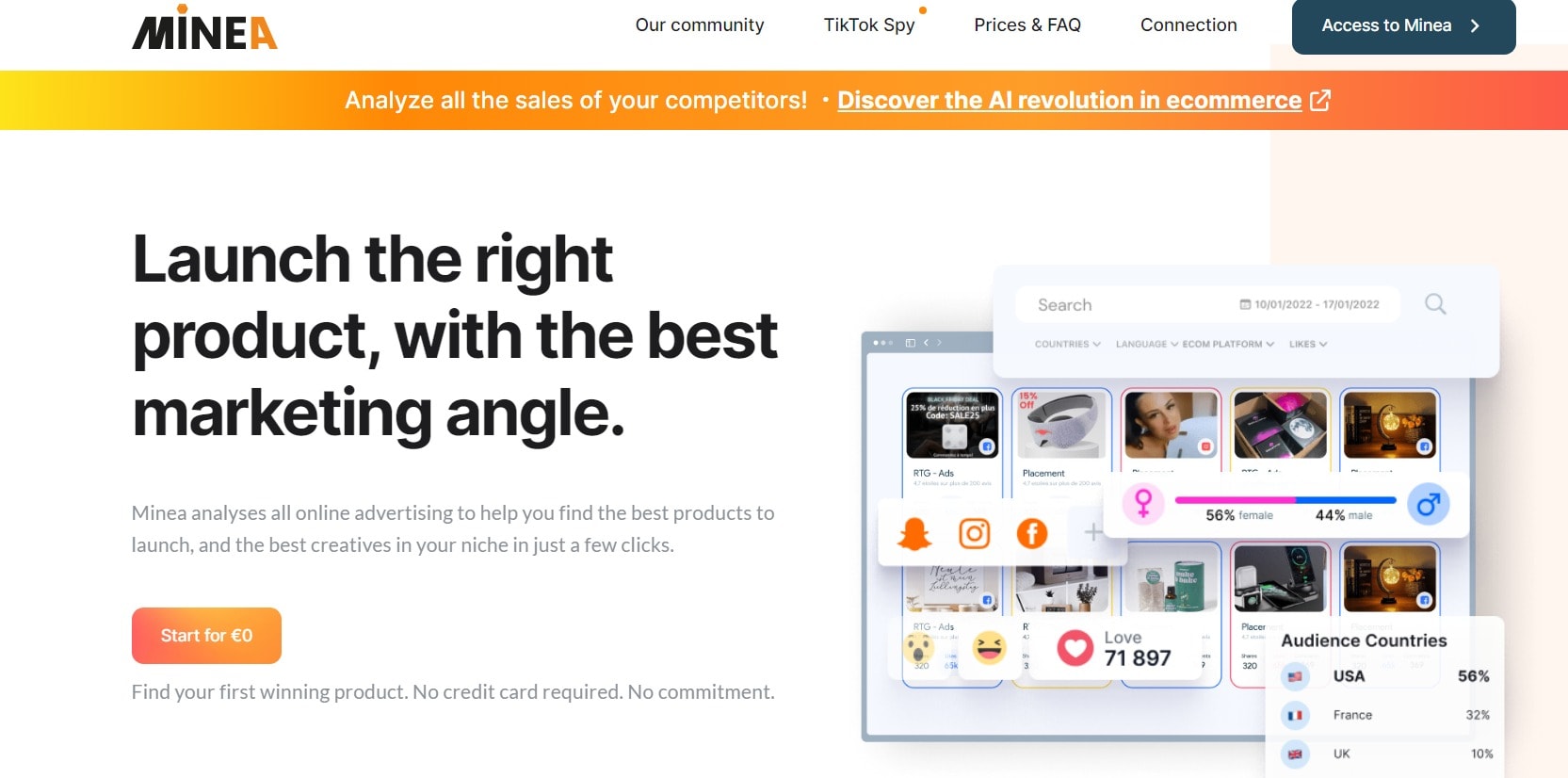Click the Minea logo
The height and width of the screenshot is (778, 1568).
[204, 27]
